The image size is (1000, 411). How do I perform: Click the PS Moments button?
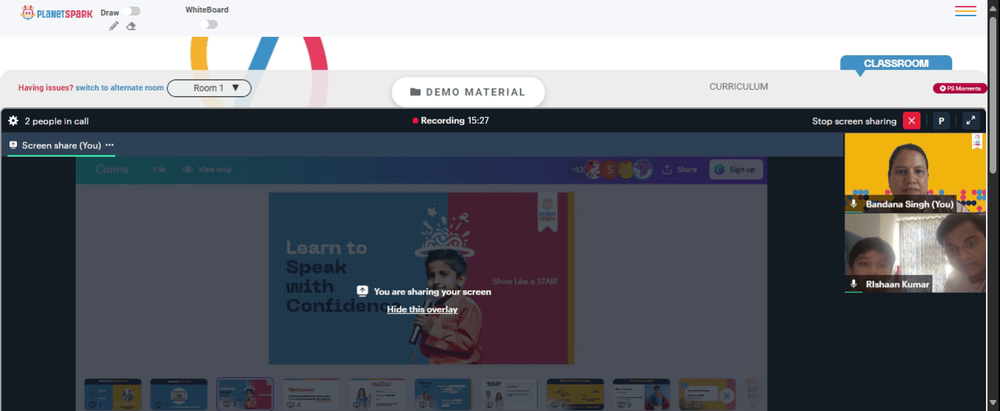point(960,89)
